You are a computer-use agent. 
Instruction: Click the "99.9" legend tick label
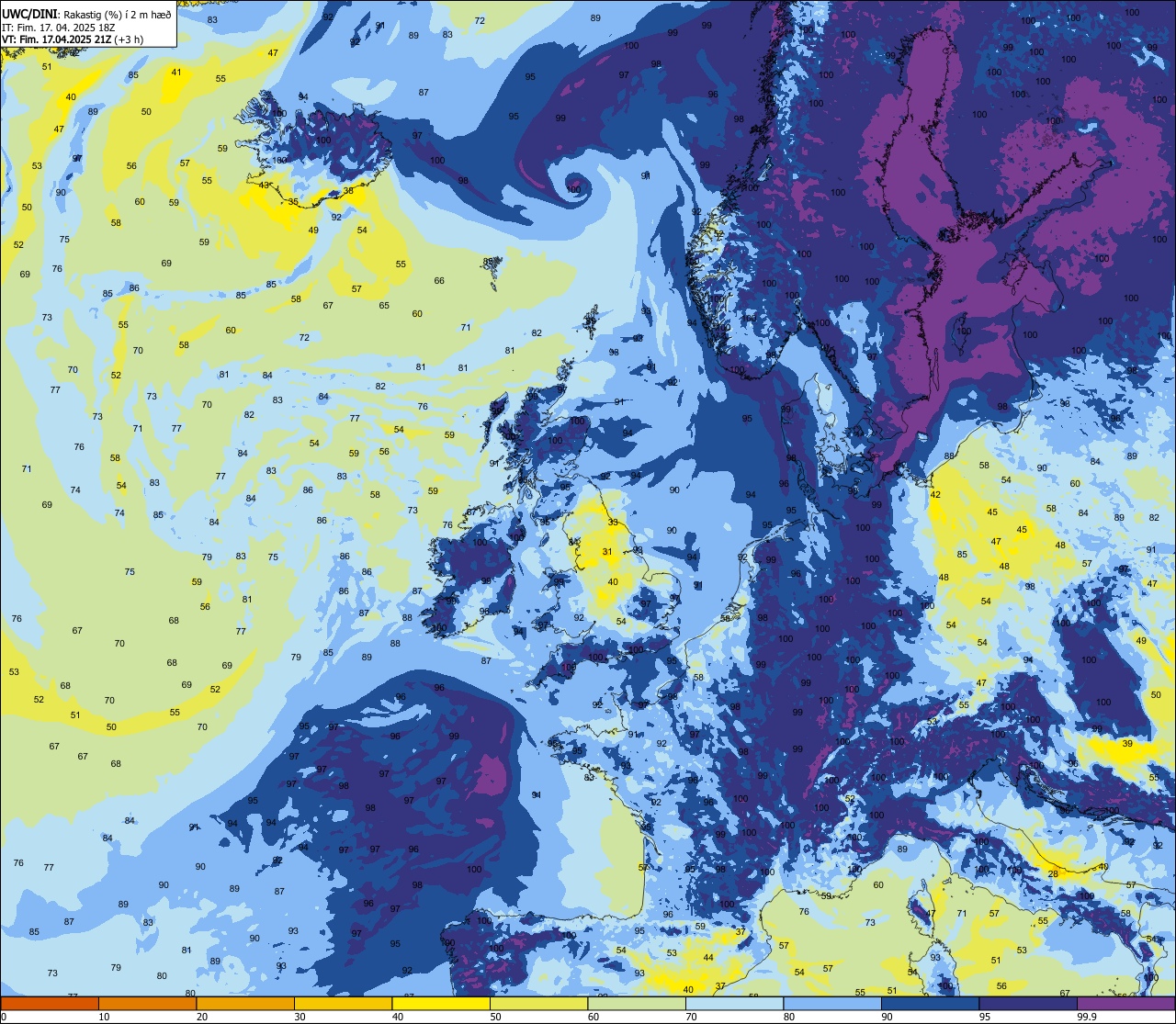pos(1087,1017)
